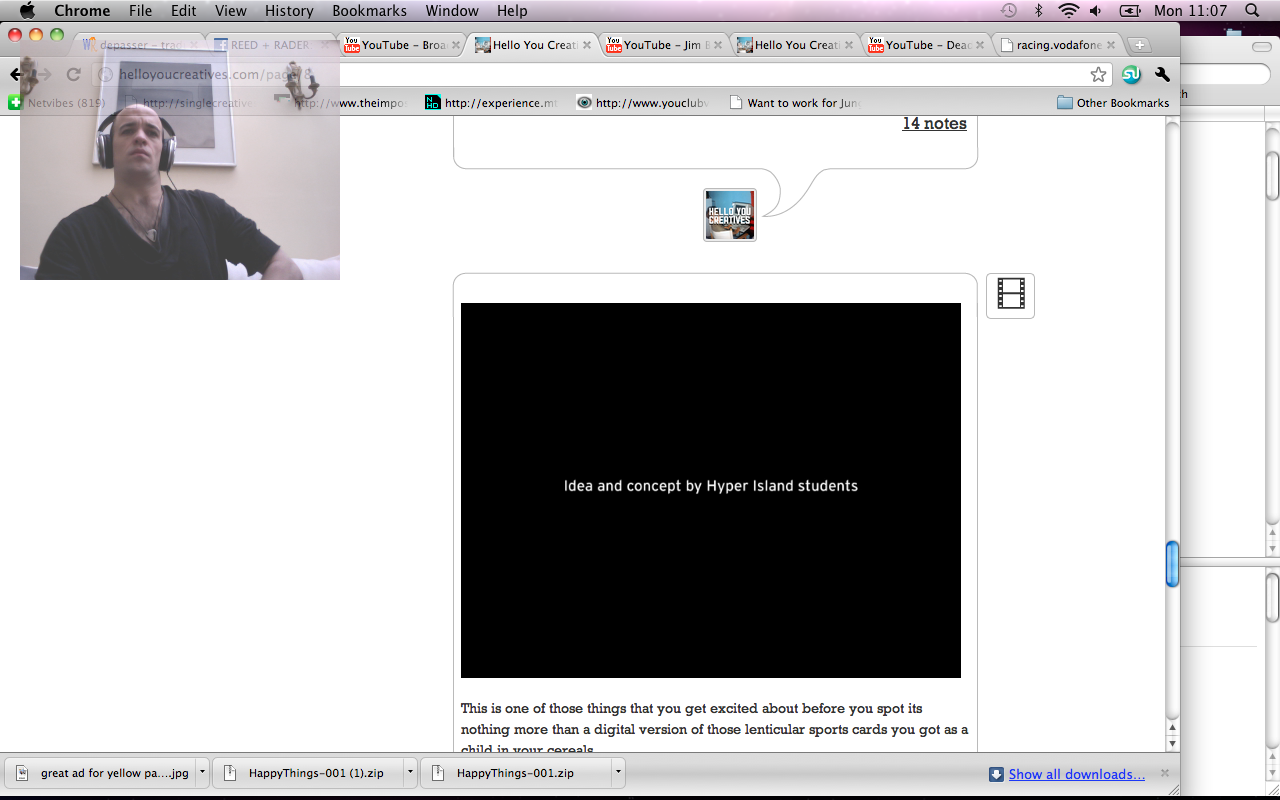The width and height of the screenshot is (1280, 800).
Task: Open Spotlight search magnifier icon
Action: pyautogui.click(x=1252, y=11)
